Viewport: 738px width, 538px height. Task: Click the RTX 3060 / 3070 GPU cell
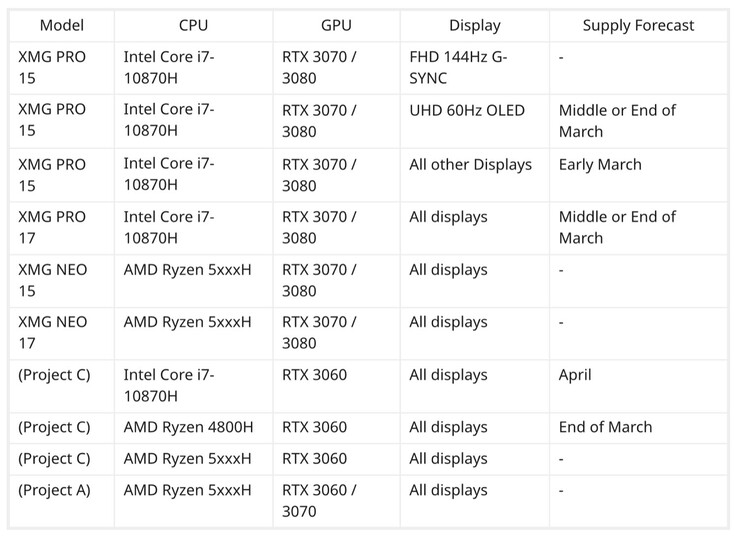coord(319,500)
